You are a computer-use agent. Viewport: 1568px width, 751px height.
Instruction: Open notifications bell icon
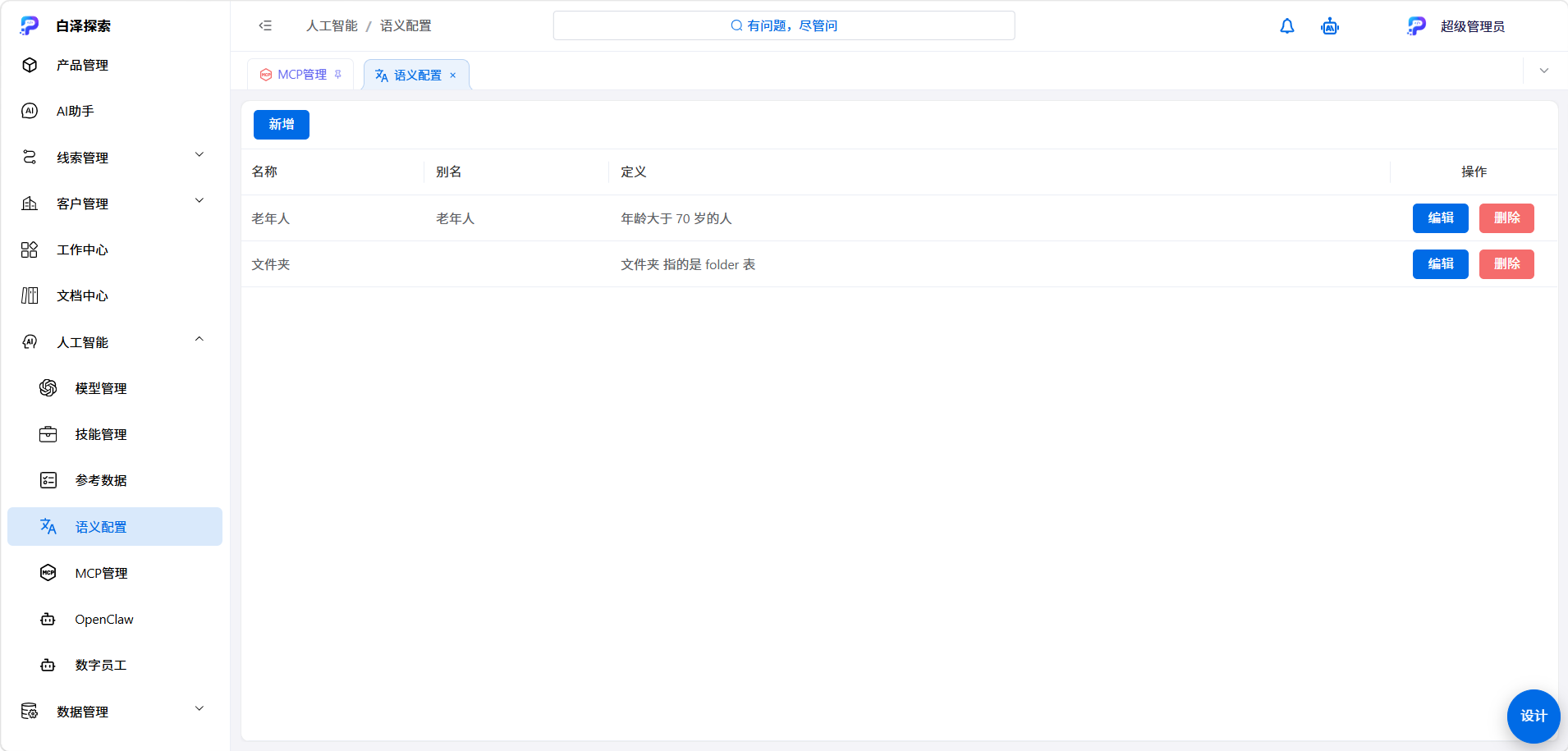coord(1287,26)
